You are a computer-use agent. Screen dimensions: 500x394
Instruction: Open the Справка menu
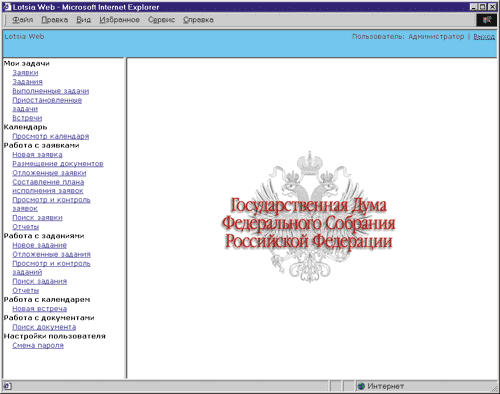click(x=198, y=20)
